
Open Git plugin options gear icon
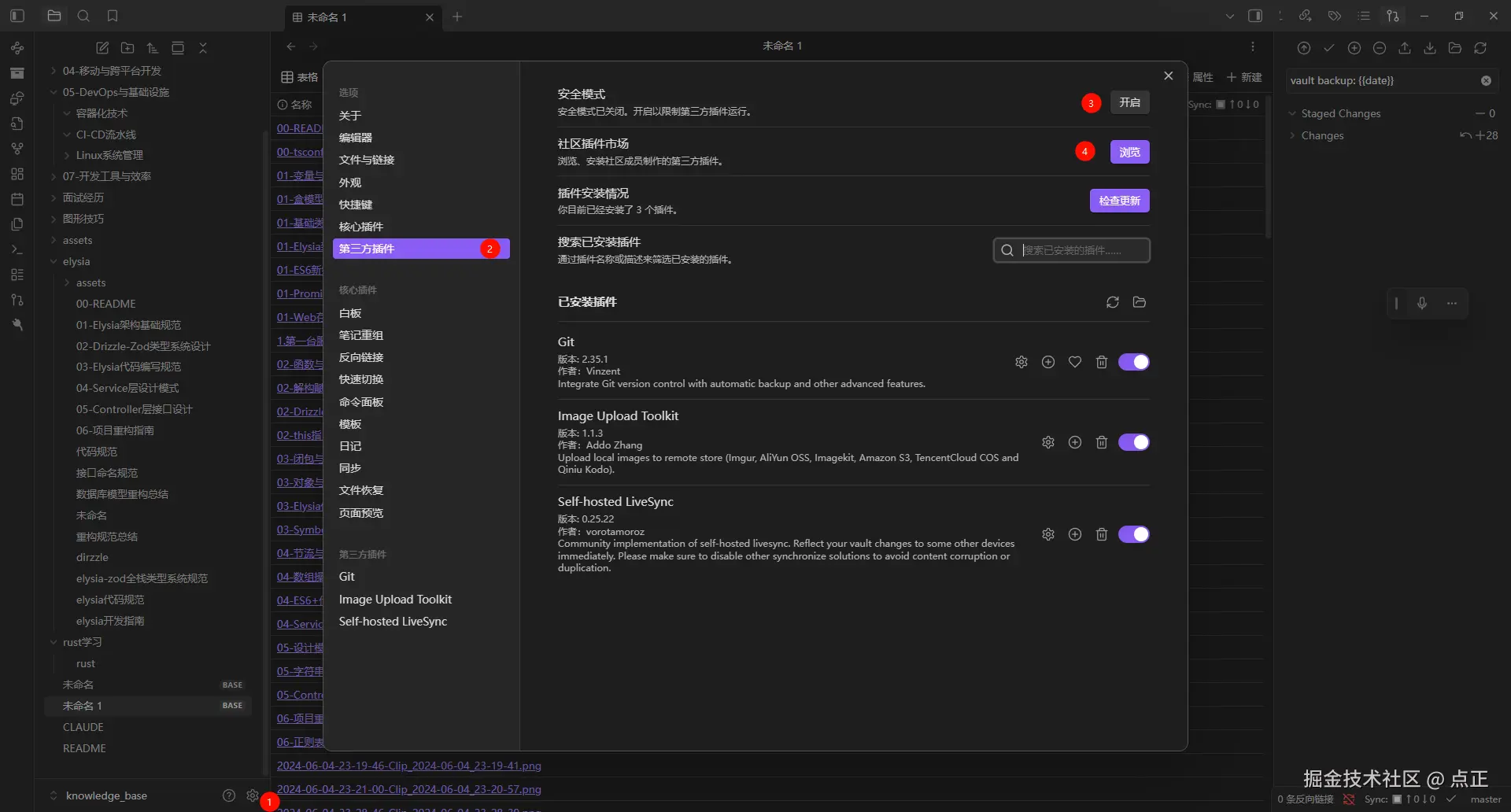(1021, 362)
